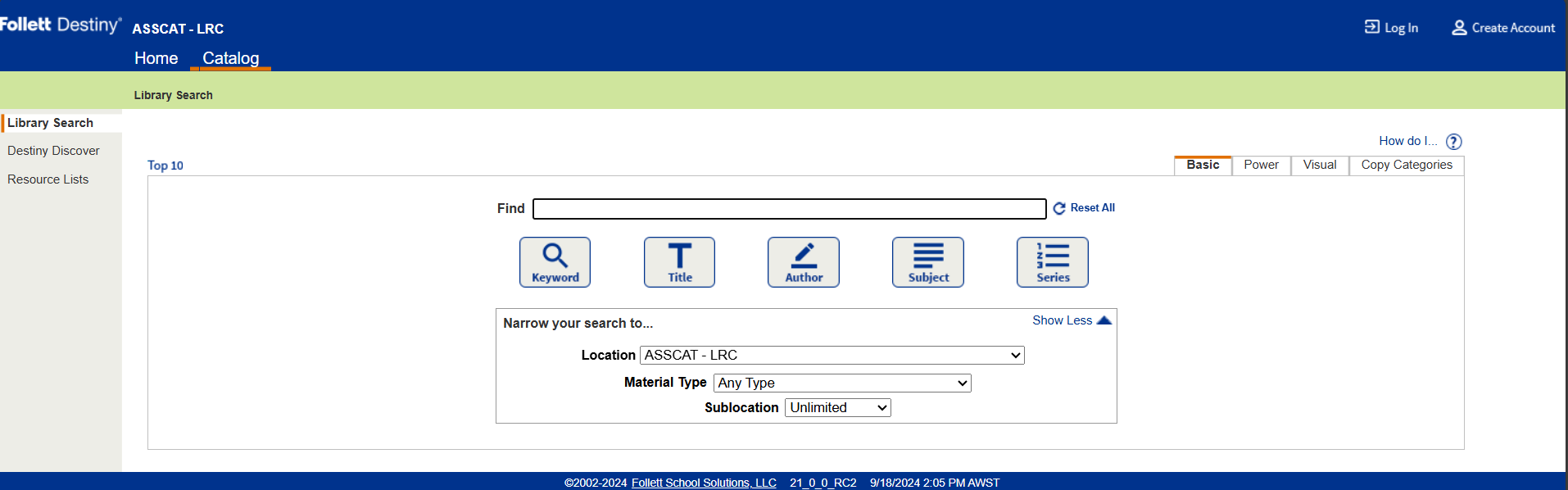
Task: Search by Title icon button
Action: tap(679, 262)
